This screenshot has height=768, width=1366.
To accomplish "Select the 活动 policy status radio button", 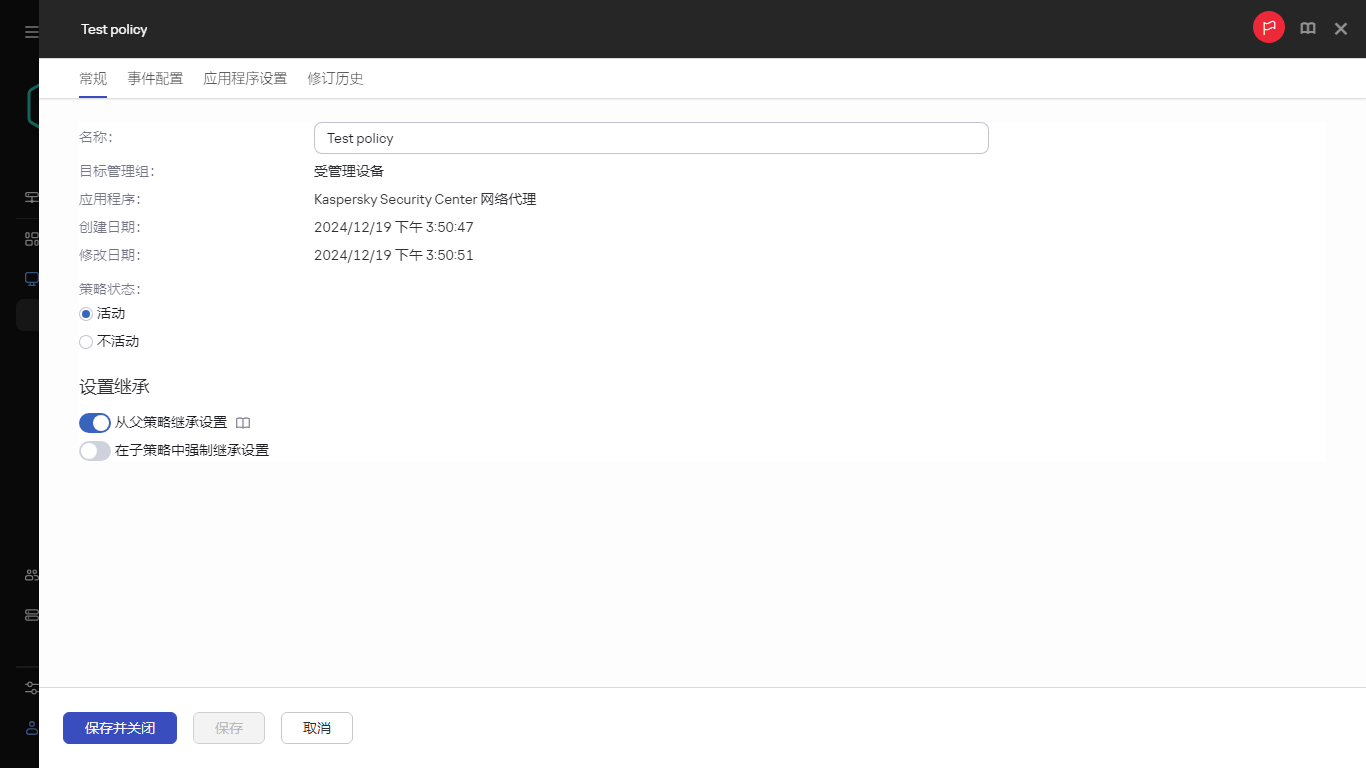I will coord(86,313).
